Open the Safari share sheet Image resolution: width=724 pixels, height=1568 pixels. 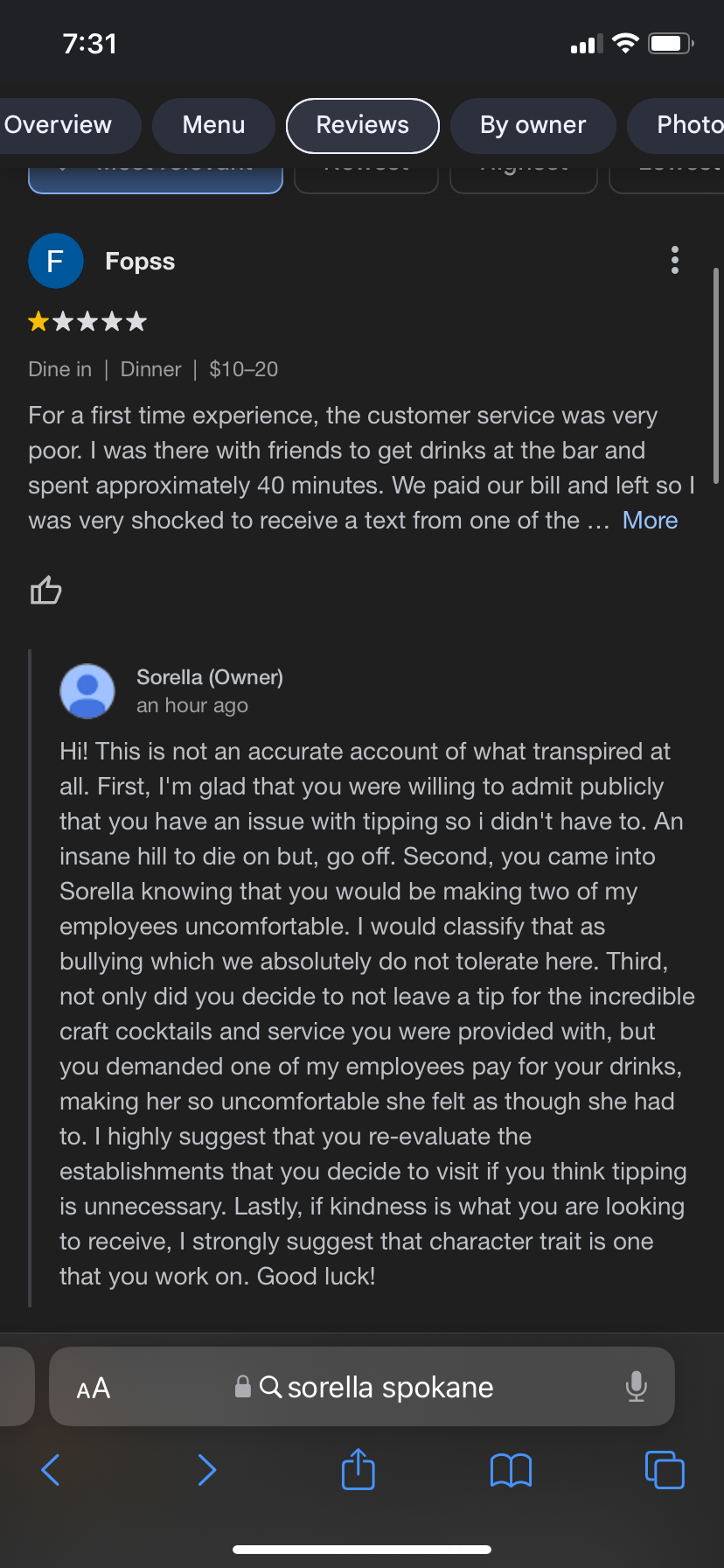358,1469
